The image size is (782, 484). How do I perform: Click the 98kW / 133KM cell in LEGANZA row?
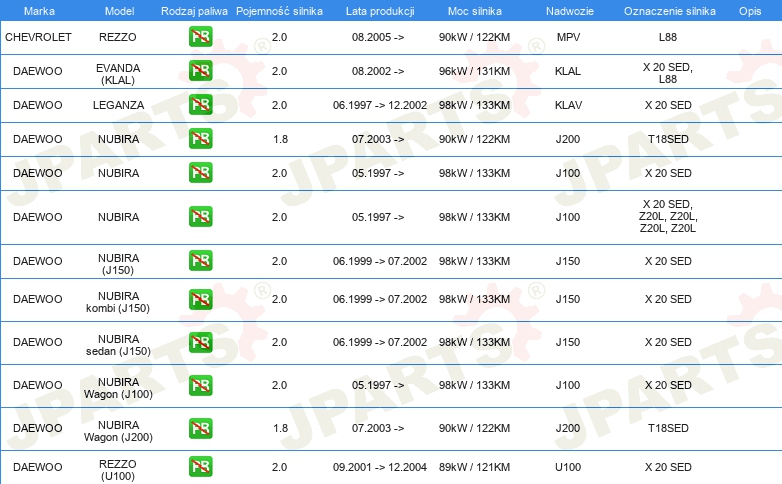point(474,105)
